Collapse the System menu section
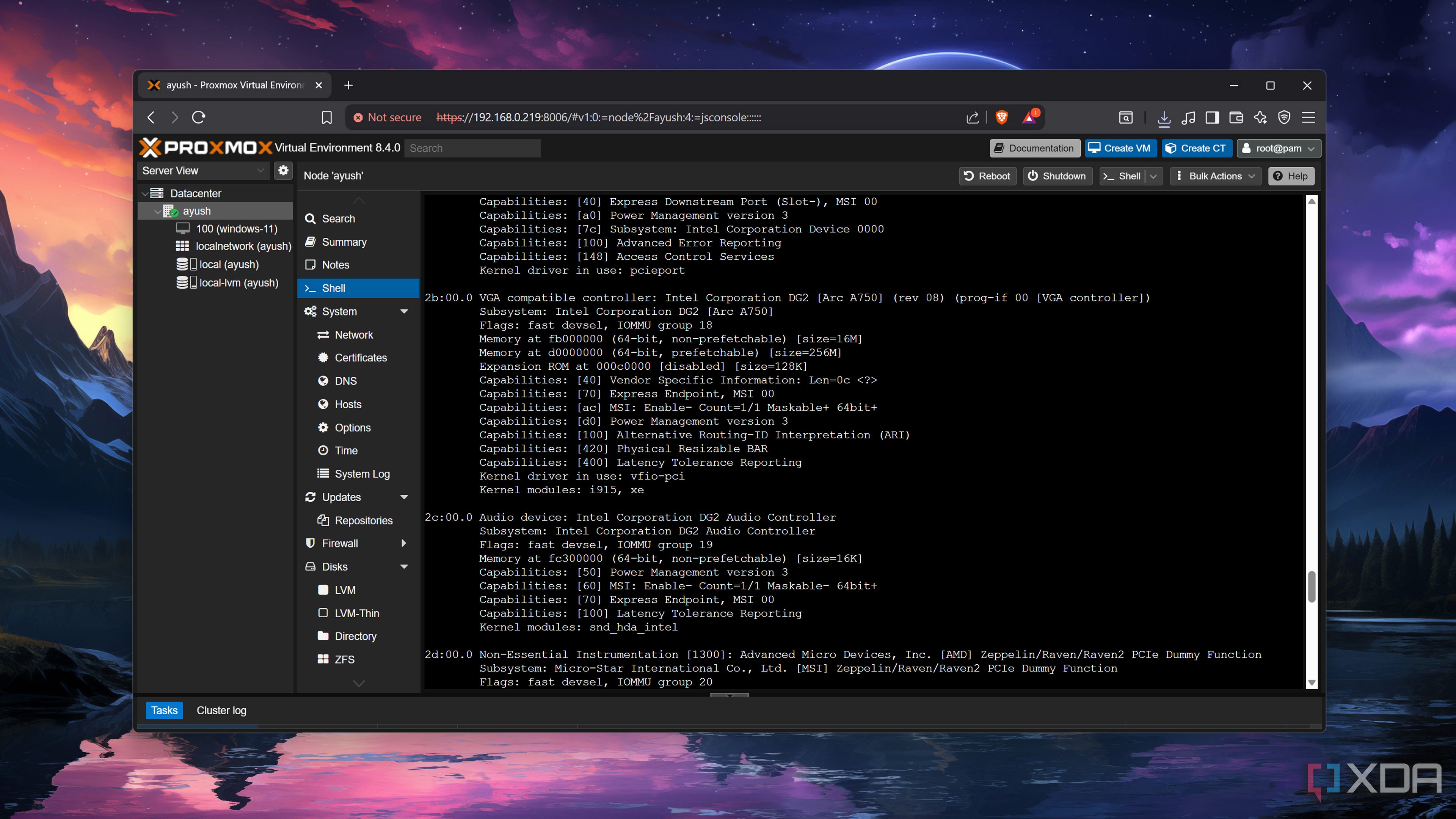This screenshot has width=1456, height=819. click(404, 311)
